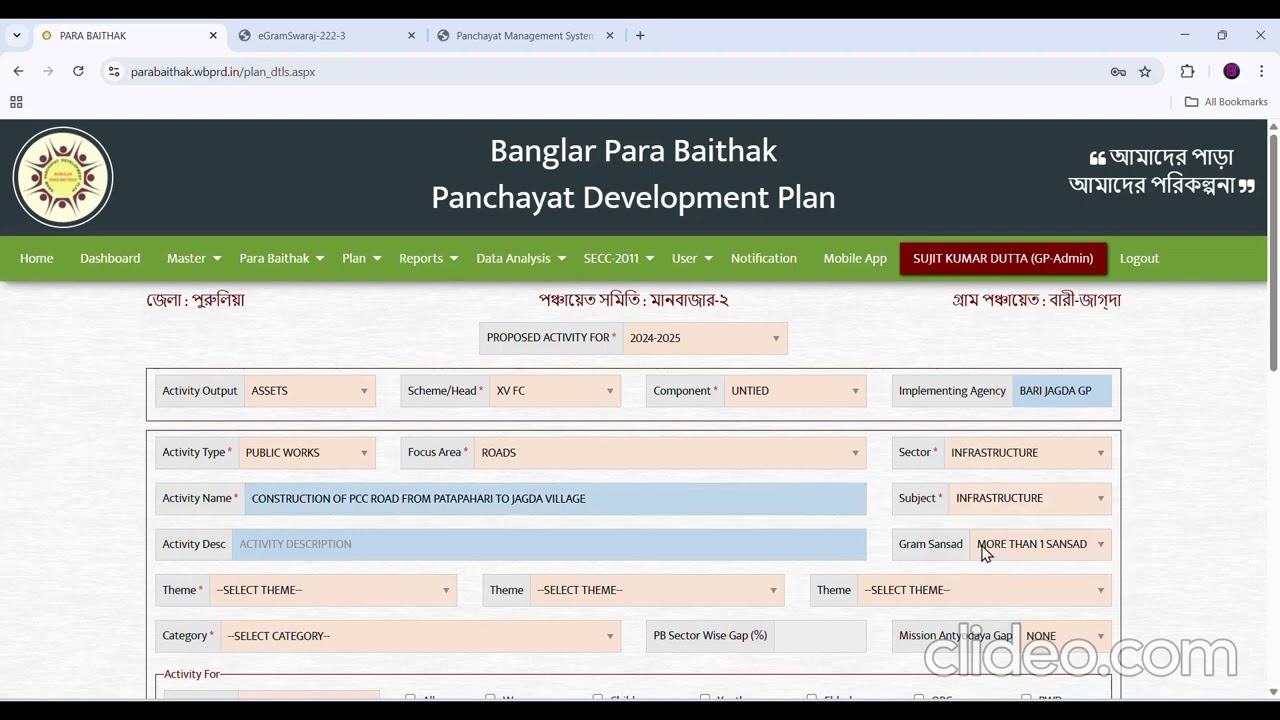Click the browser address bar URL
The image size is (1280, 720).
pyautogui.click(x=223, y=72)
